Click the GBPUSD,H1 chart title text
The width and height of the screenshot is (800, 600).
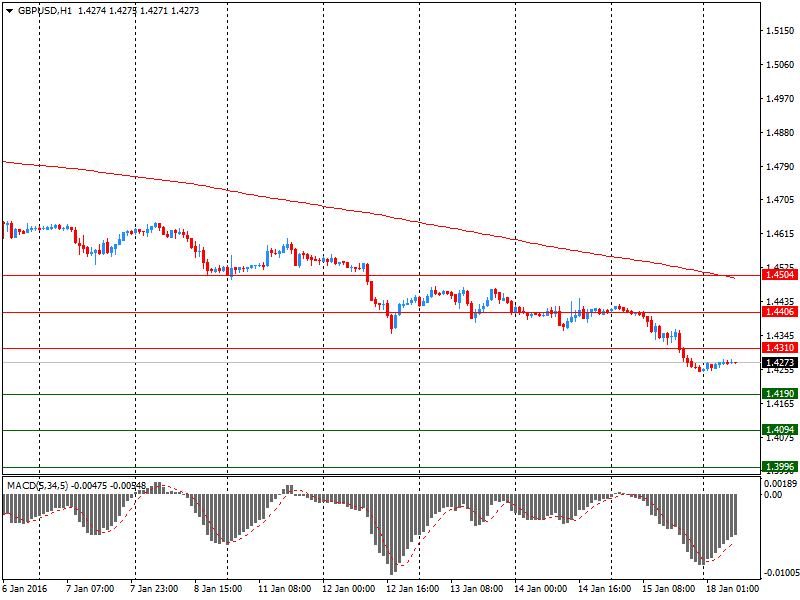click(45, 11)
